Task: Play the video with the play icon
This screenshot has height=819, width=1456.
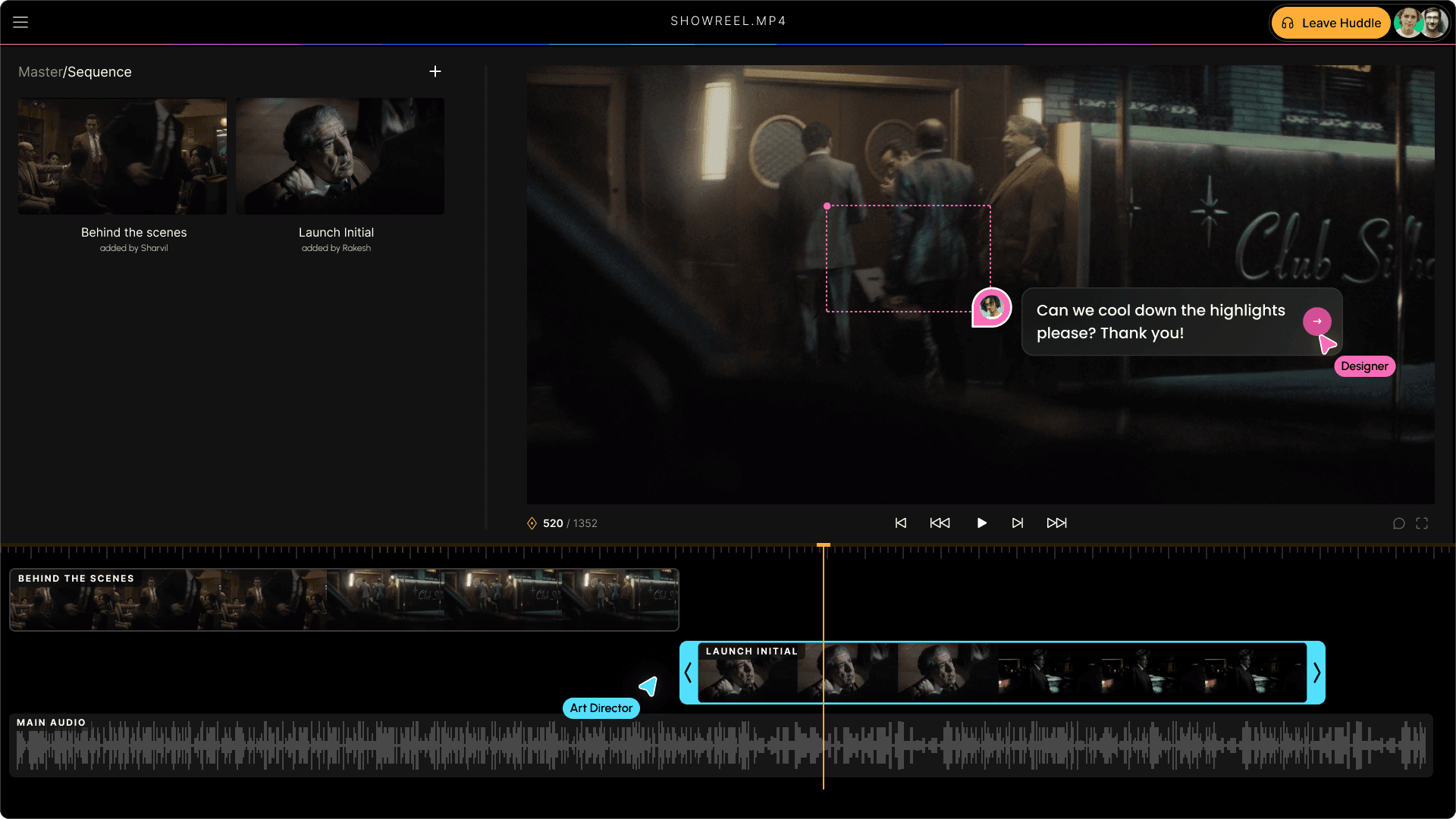Action: click(x=981, y=522)
